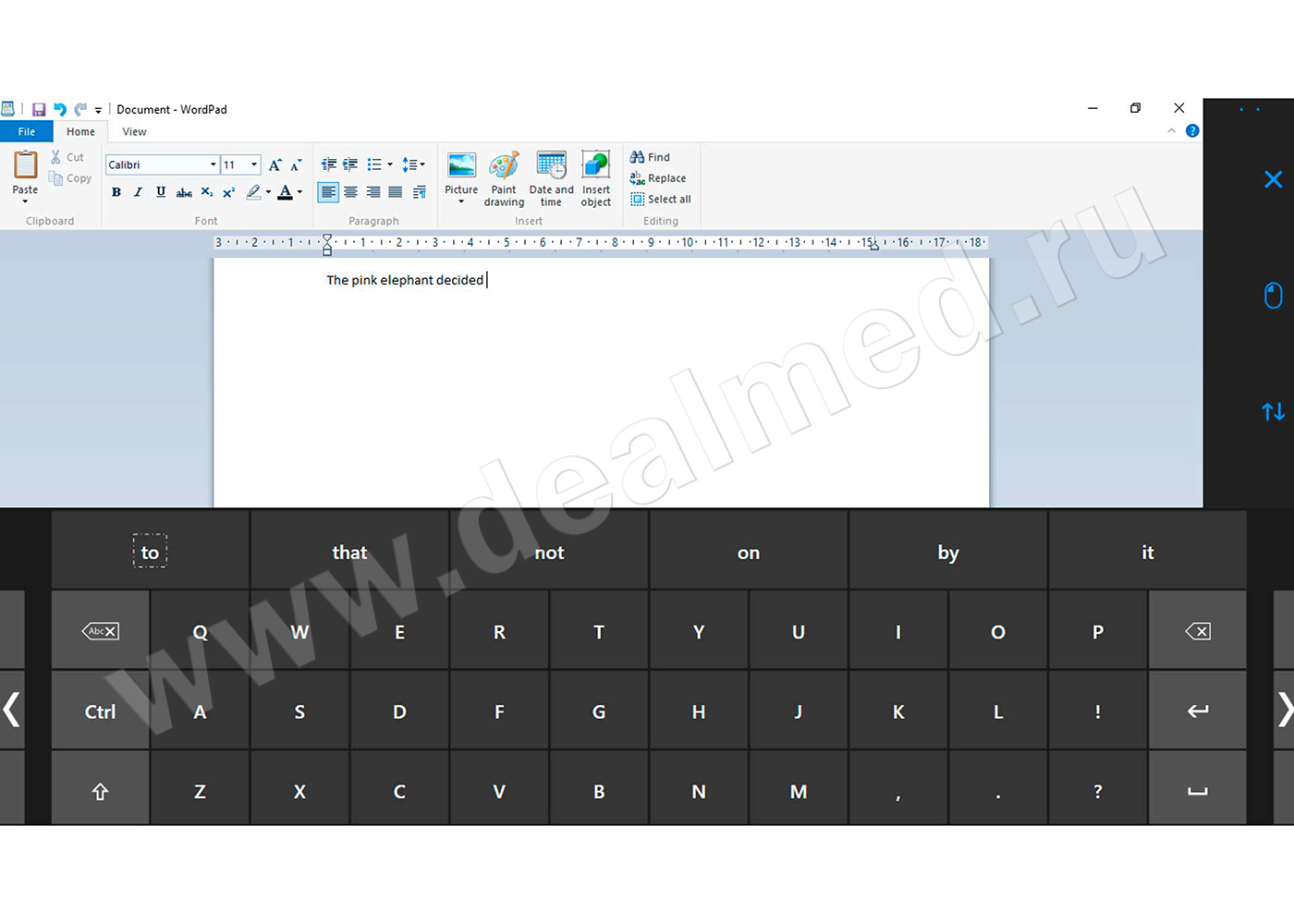The height and width of the screenshot is (924, 1294).
Task: Click the Cut scissors button
Action: (x=67, y=157)
